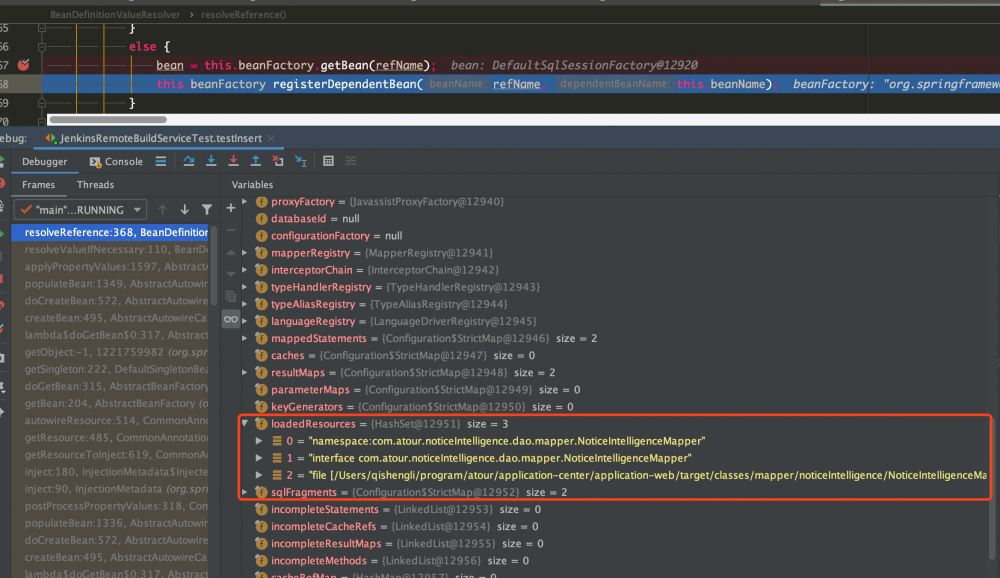Collapse the loadedResources variable node
The image size is (1000, 578).
click(246, 424)
